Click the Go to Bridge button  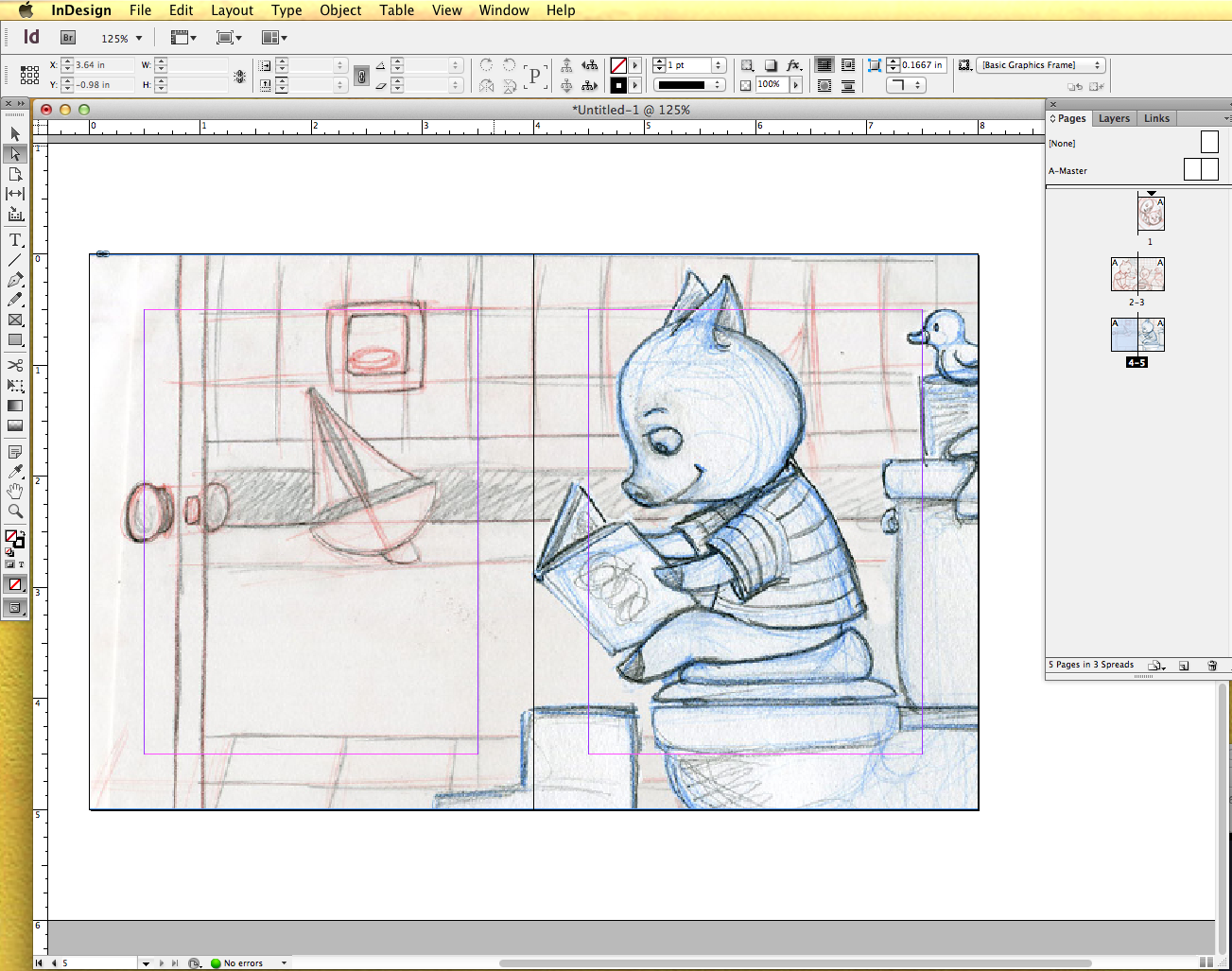click(68, 38)
